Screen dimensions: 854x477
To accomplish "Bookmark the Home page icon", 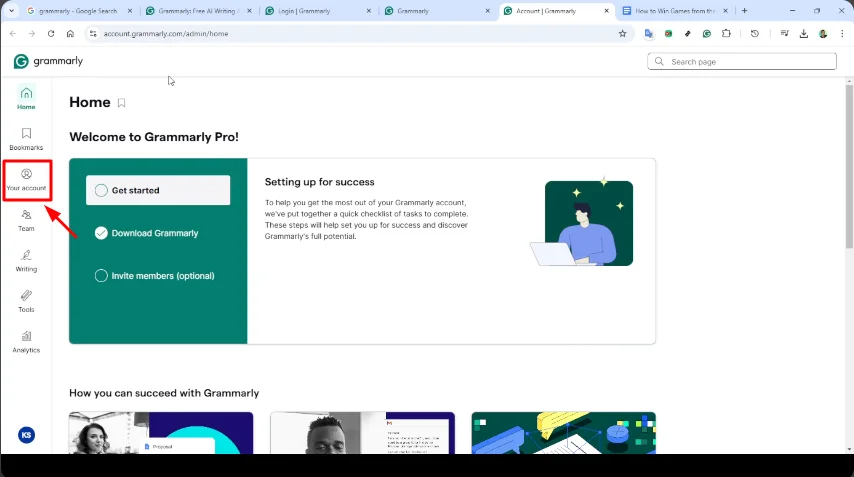I will click(121, 102).
